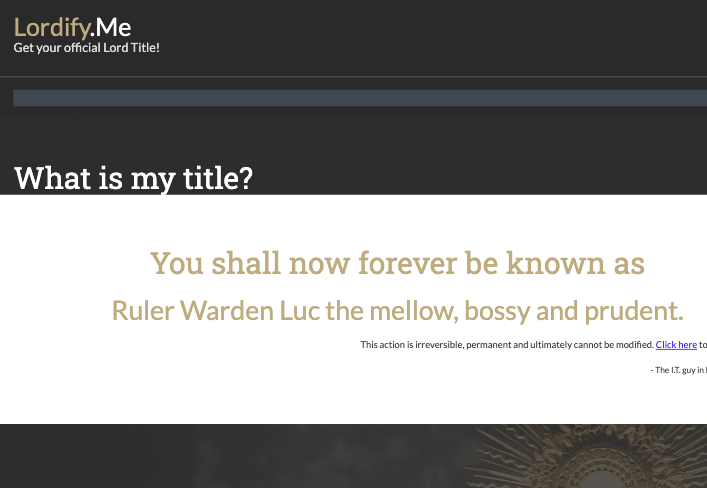Click the "What is my title?" heading
Image resolution: width=707 pixels, height=488 pixels.
133,179
